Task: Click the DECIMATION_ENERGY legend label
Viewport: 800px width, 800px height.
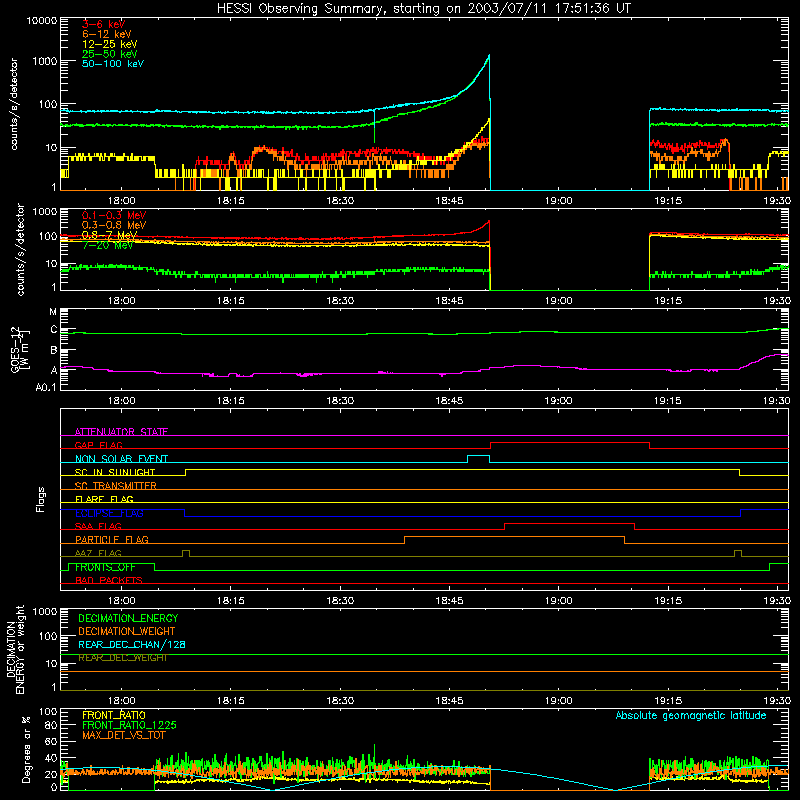Action: pos(128,618)
